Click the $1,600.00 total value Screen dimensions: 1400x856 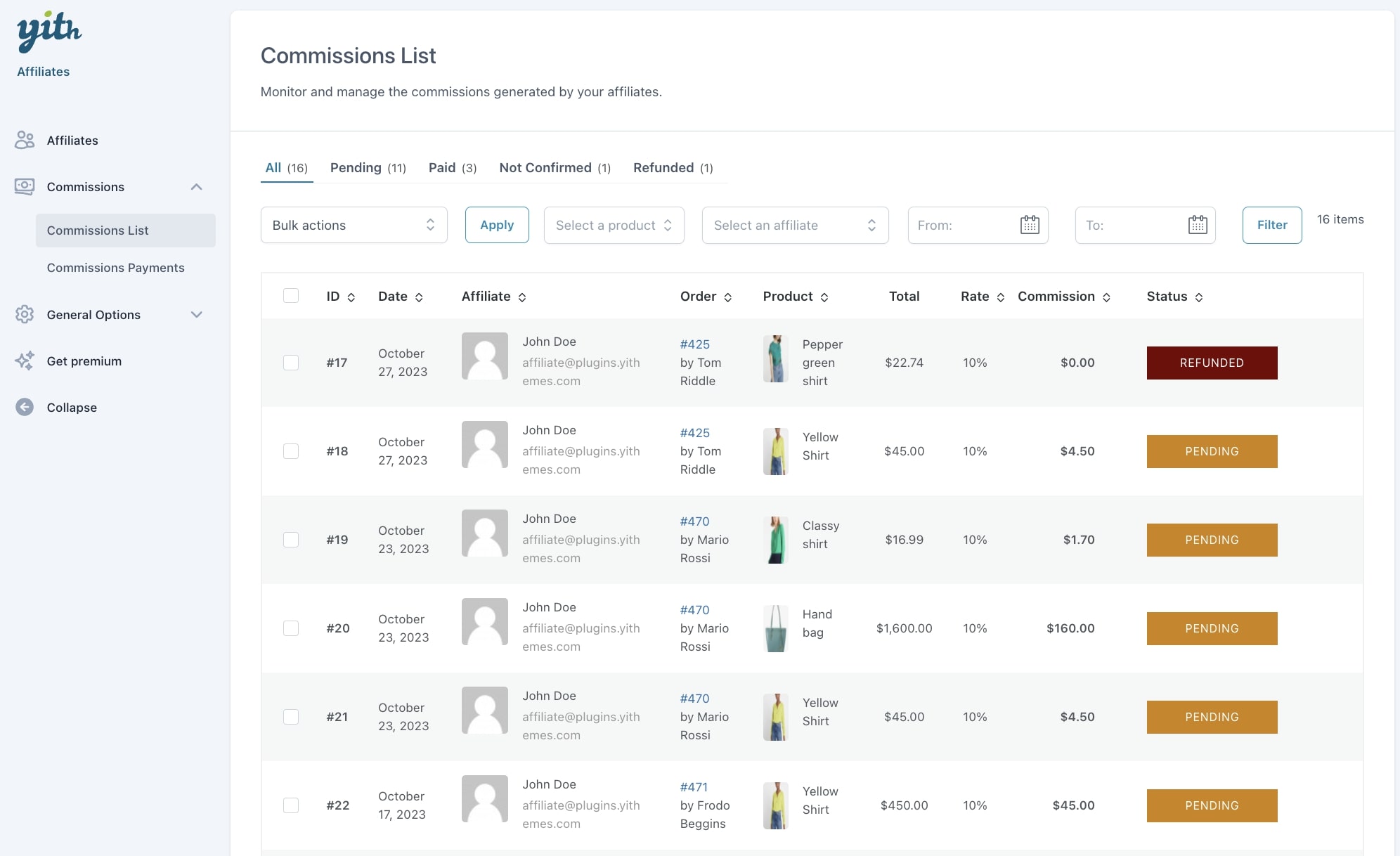point(905,628)
